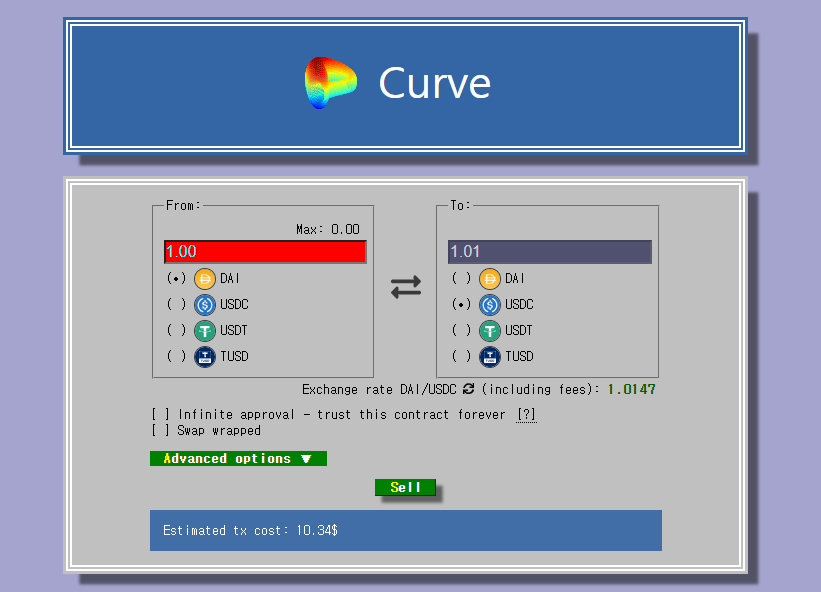
Task: Click the USDT label in To panel
Action: pyautogui.click(x=518, y=330)
